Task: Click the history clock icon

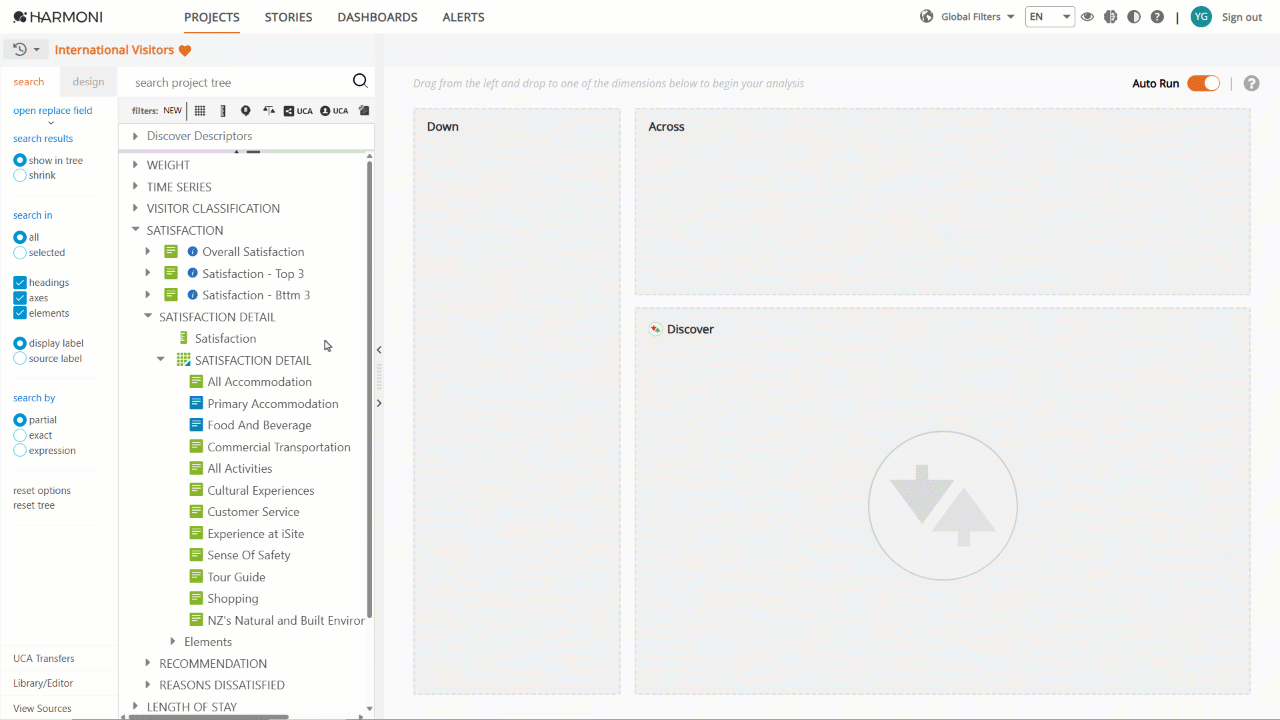Action: 19,49
